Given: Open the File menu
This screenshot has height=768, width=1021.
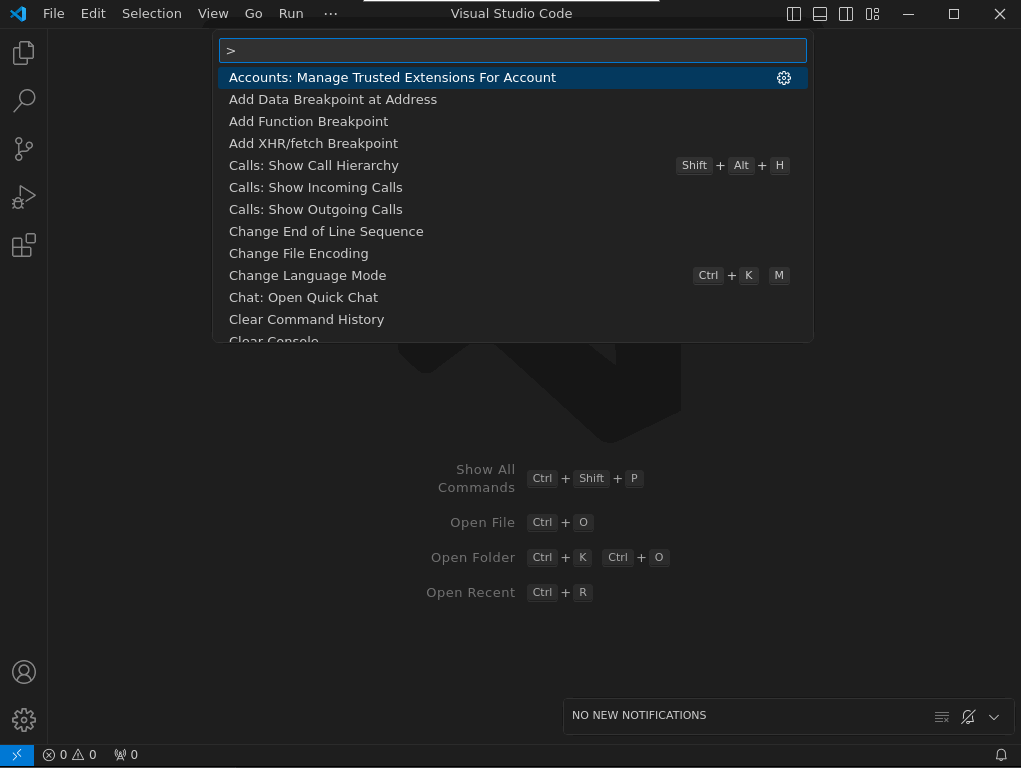Looking at the screenshot, I should click(54, 14).
